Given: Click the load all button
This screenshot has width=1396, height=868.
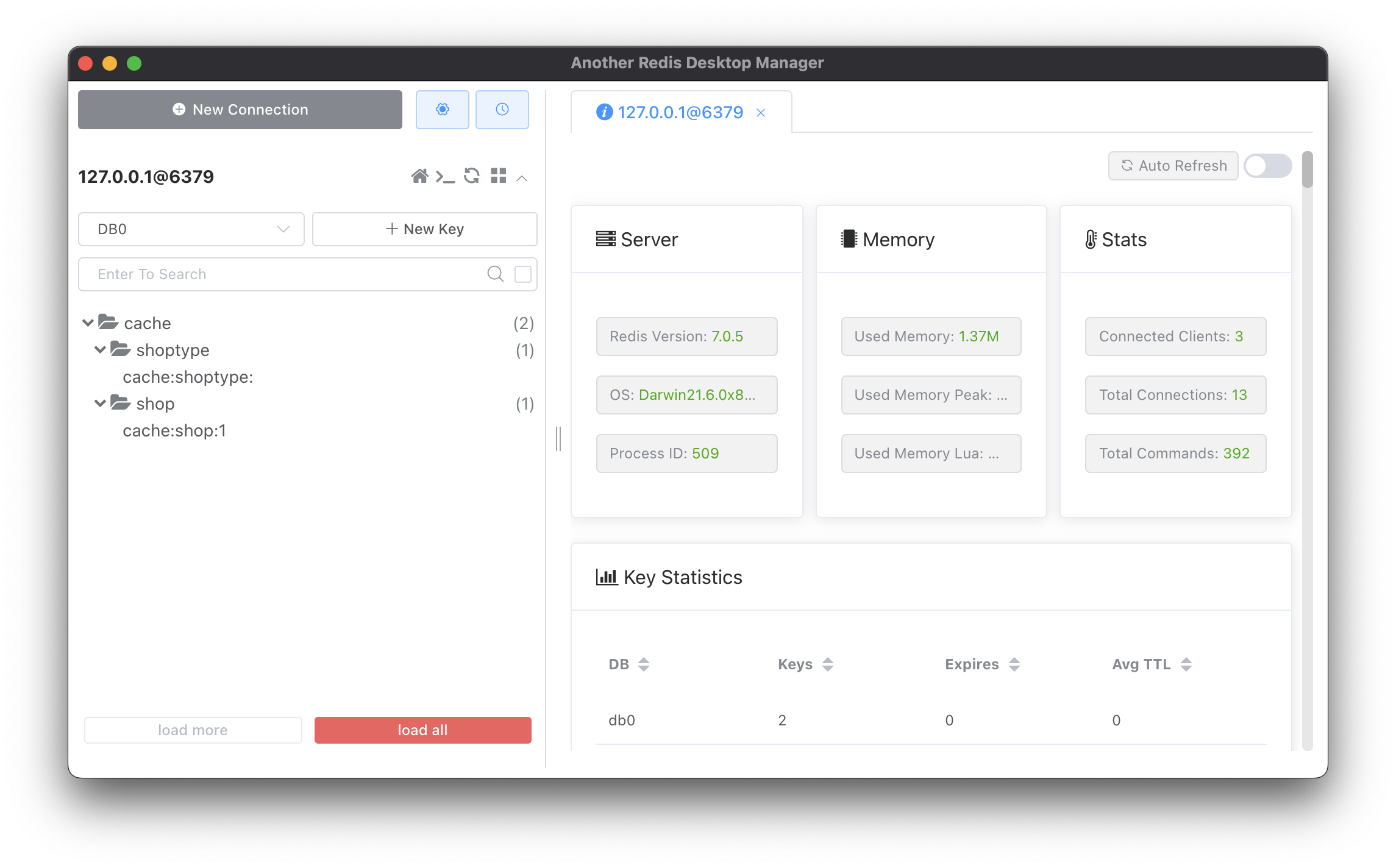Looking at the screenshot, I should point(422,730).
